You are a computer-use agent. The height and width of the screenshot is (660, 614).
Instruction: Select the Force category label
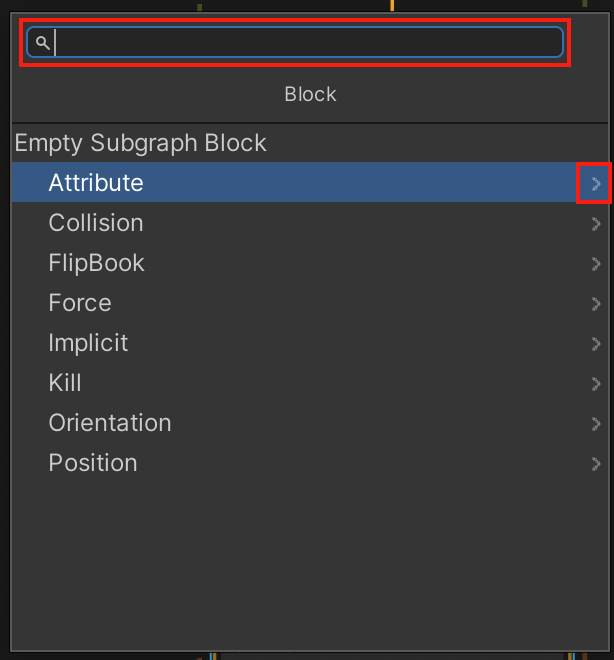point(80,303)
